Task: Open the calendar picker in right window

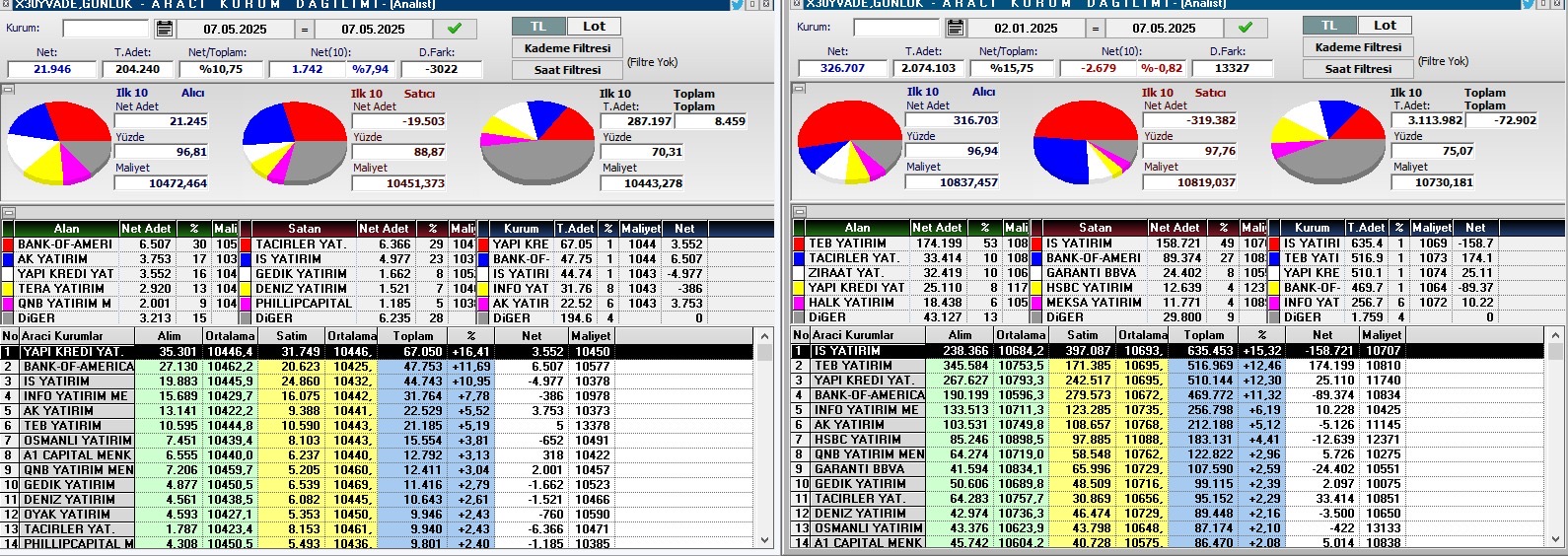Action: tap(955, 28)
